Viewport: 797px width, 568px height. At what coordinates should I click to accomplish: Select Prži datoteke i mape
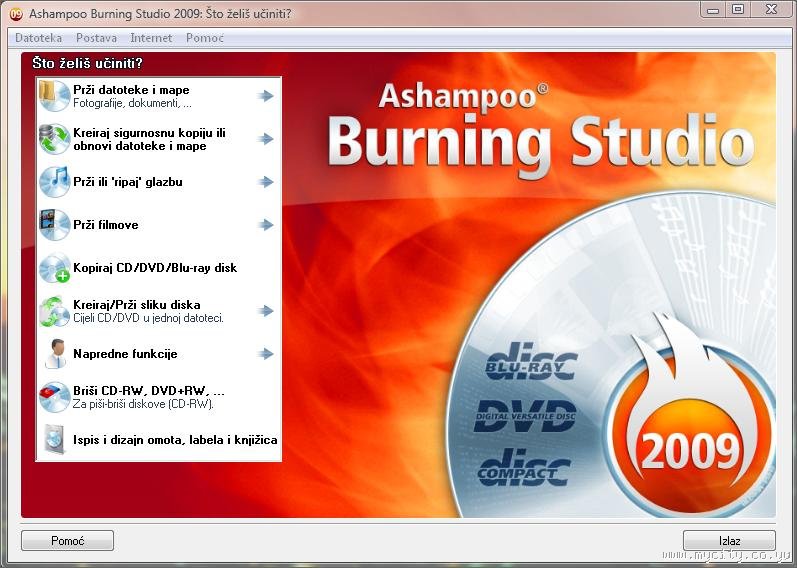pos(159,96)
